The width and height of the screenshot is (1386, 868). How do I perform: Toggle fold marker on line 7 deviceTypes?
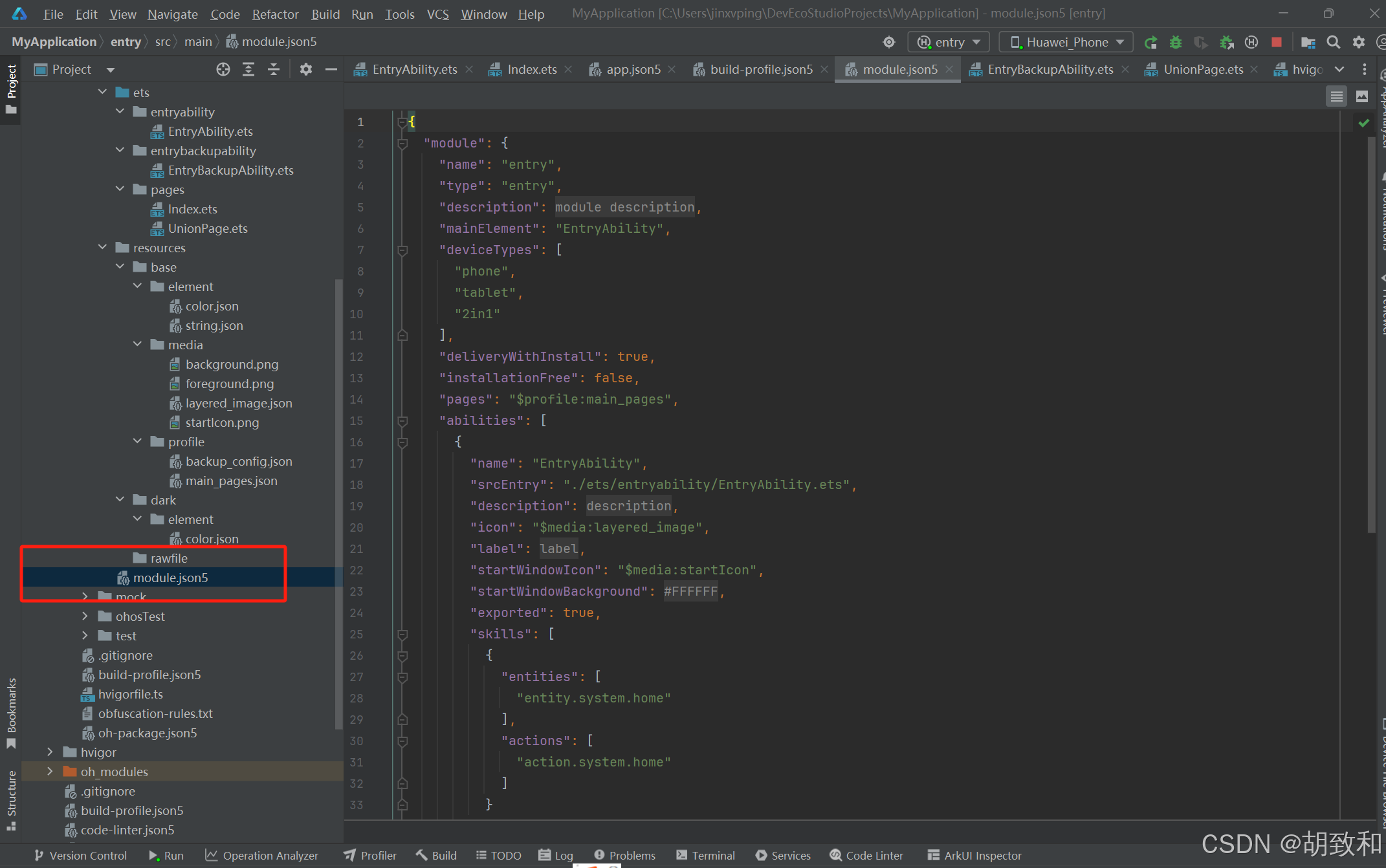(x=402, y=250)
